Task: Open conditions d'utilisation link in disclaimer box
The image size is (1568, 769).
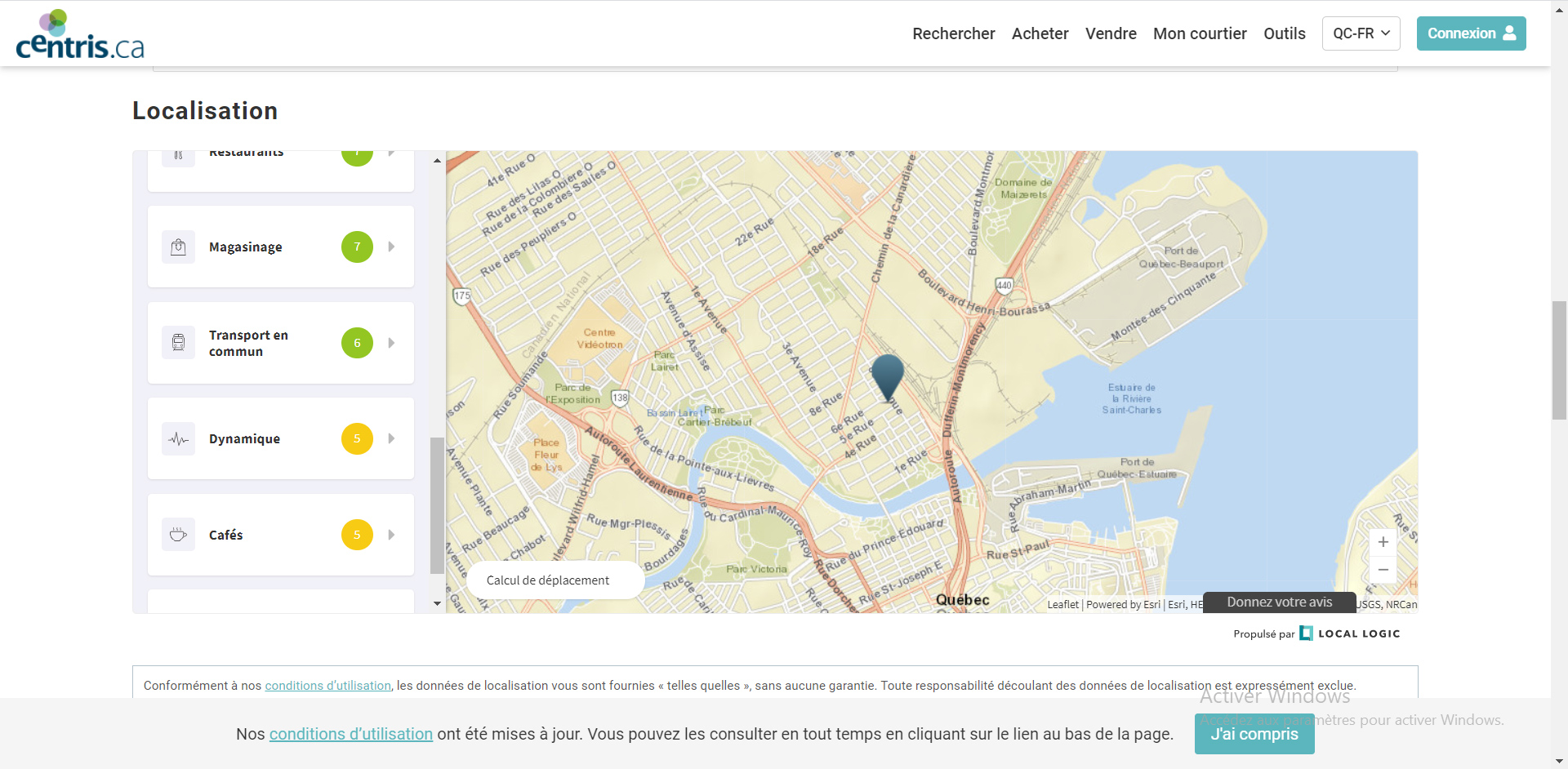Action: pyautogui.click(x=327, y=686)
